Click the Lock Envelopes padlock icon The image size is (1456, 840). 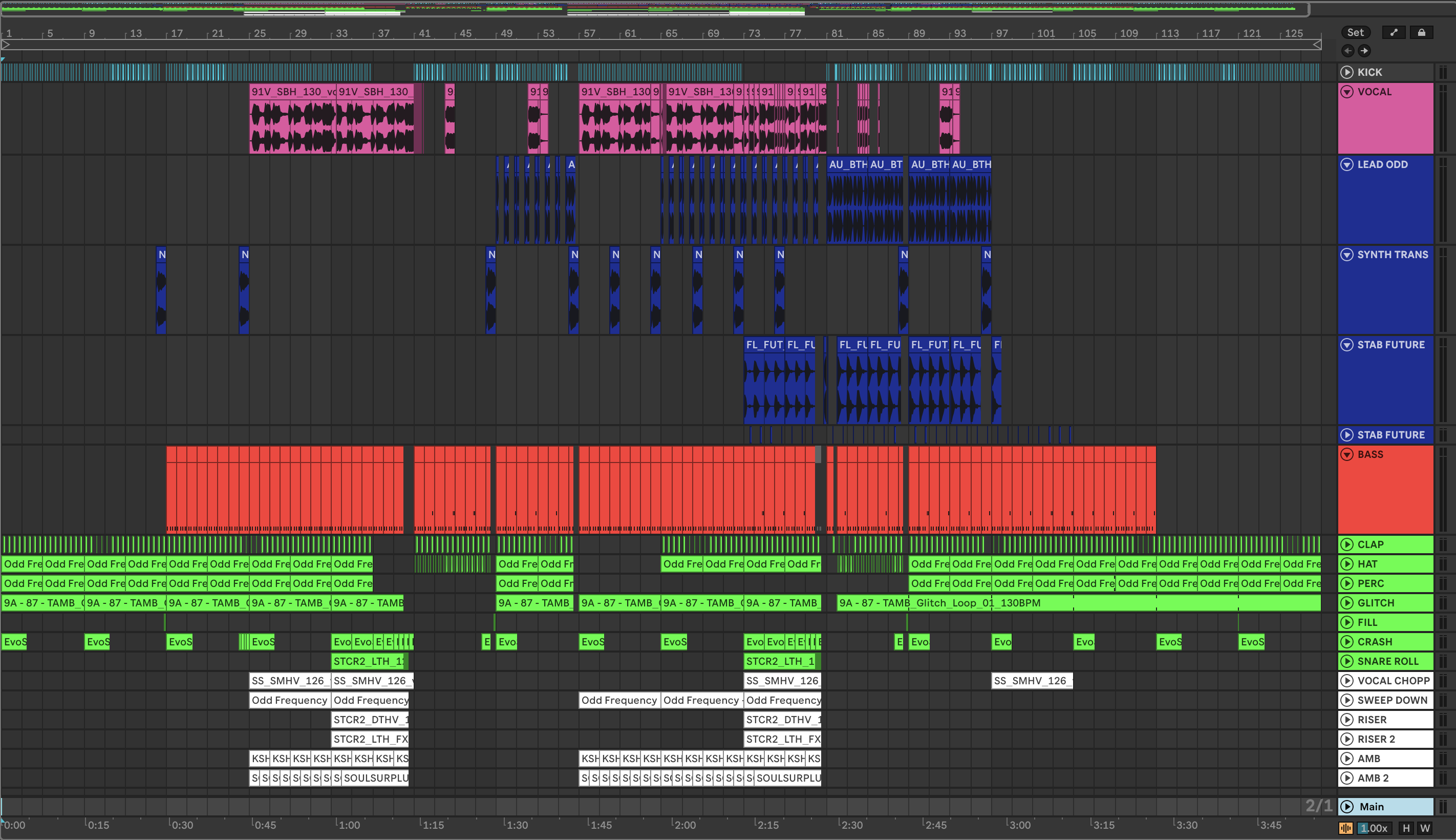tap(1421, 32)
